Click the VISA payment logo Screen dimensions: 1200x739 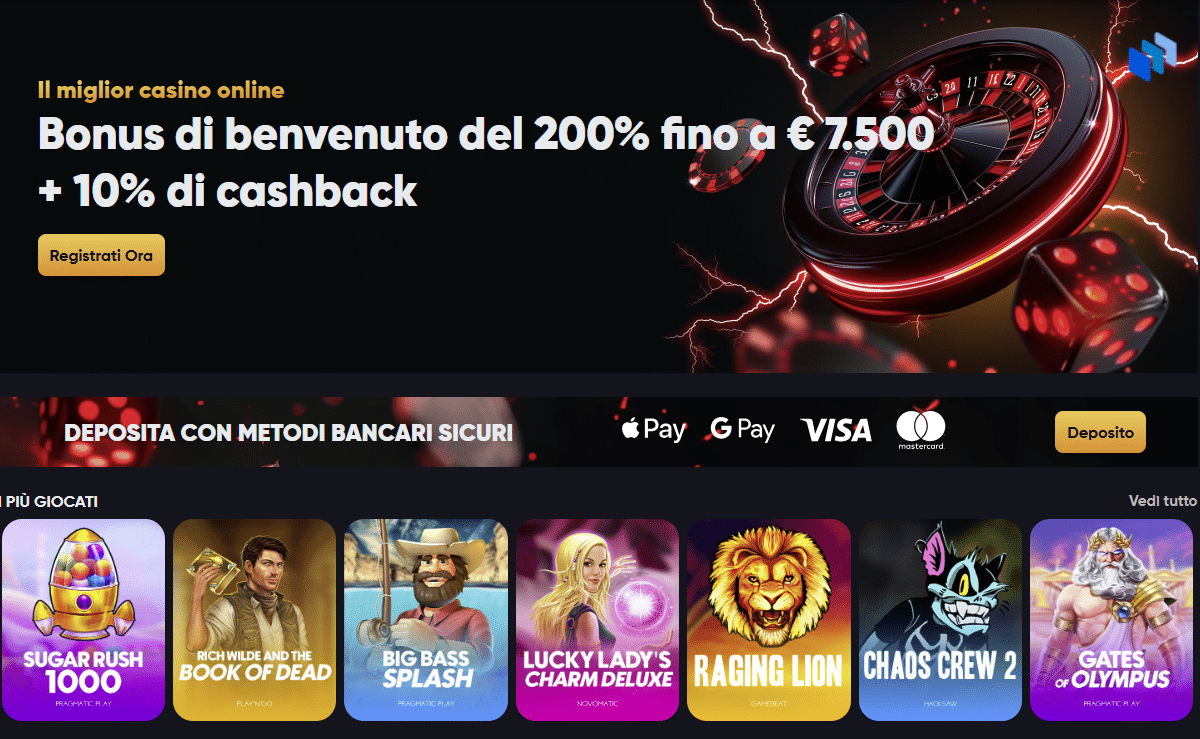point(836,431)
